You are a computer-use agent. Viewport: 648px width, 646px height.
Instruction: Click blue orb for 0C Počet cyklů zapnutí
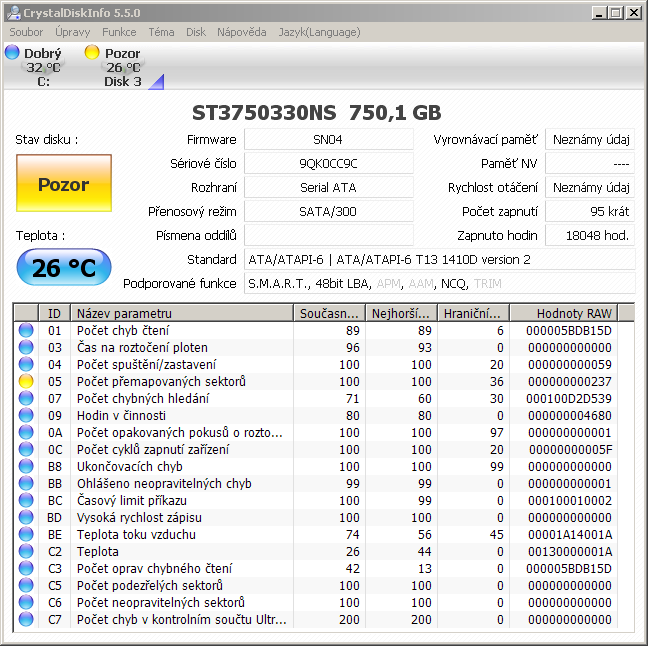coord(26,449)
